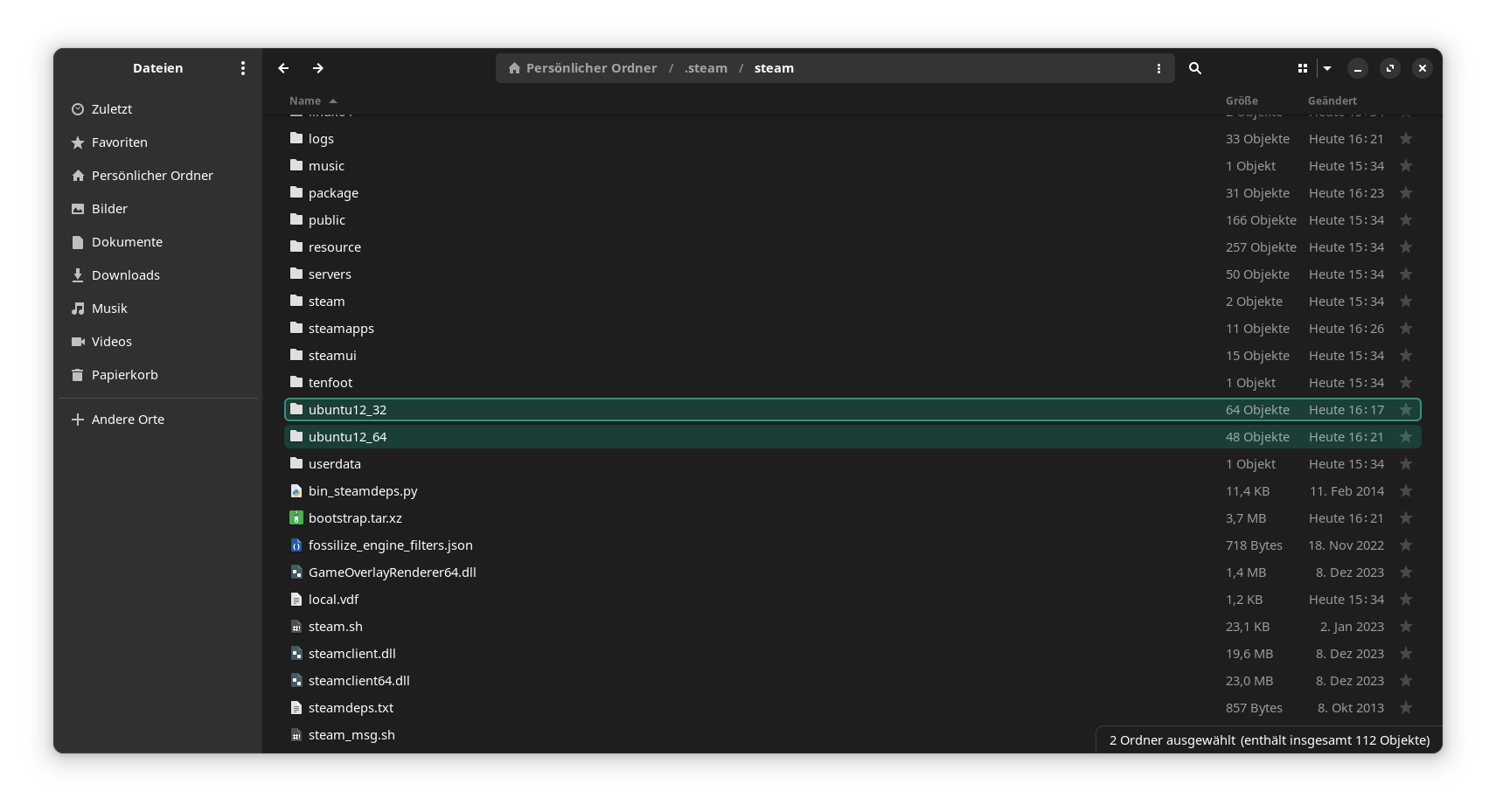Select the steamui folder name
Screen dimensions: 1496x812
pyautogui.click(x=332, y=356)
